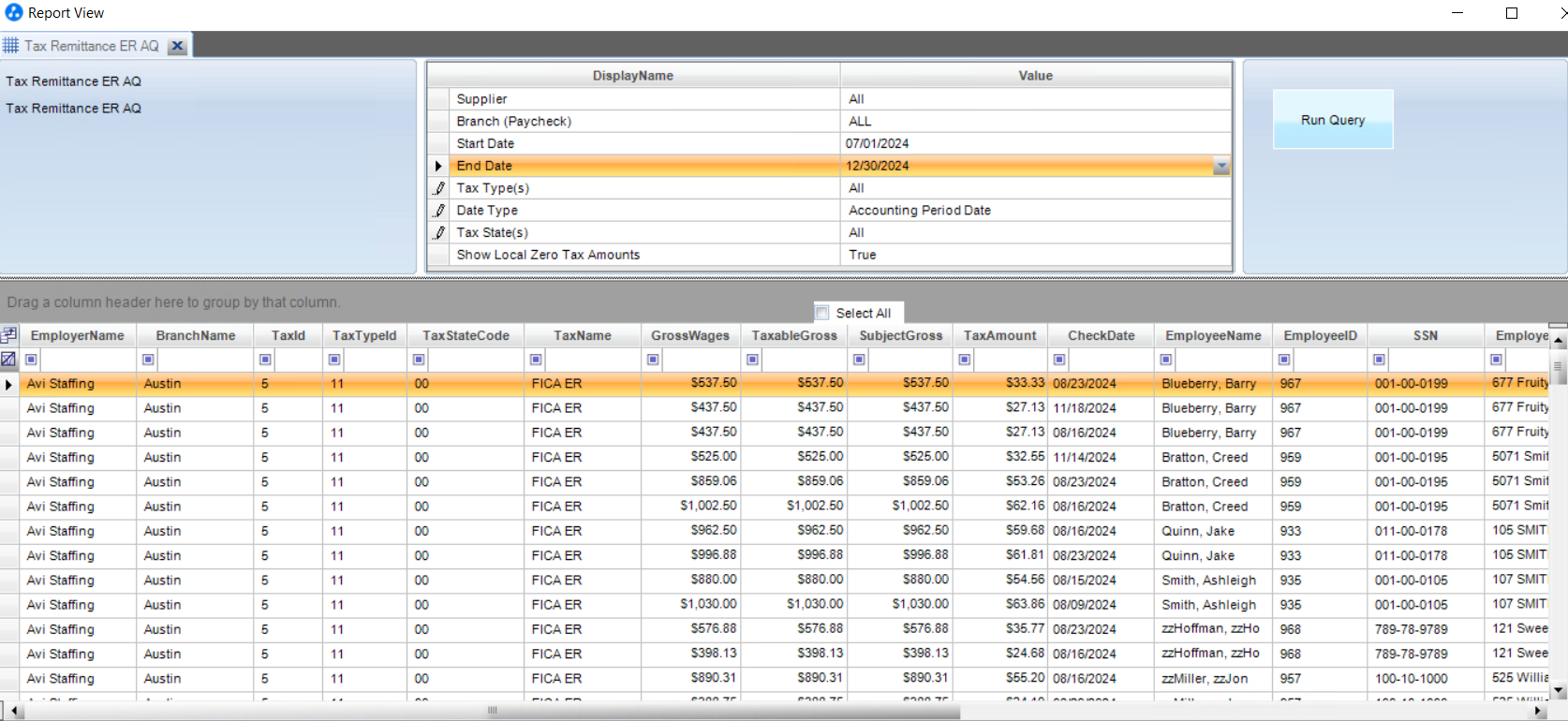Image resolution: width=1568 pixels, height=721 pixels.
Task: Click the filter icon under the EmployerName column
Action: [31, 360]
